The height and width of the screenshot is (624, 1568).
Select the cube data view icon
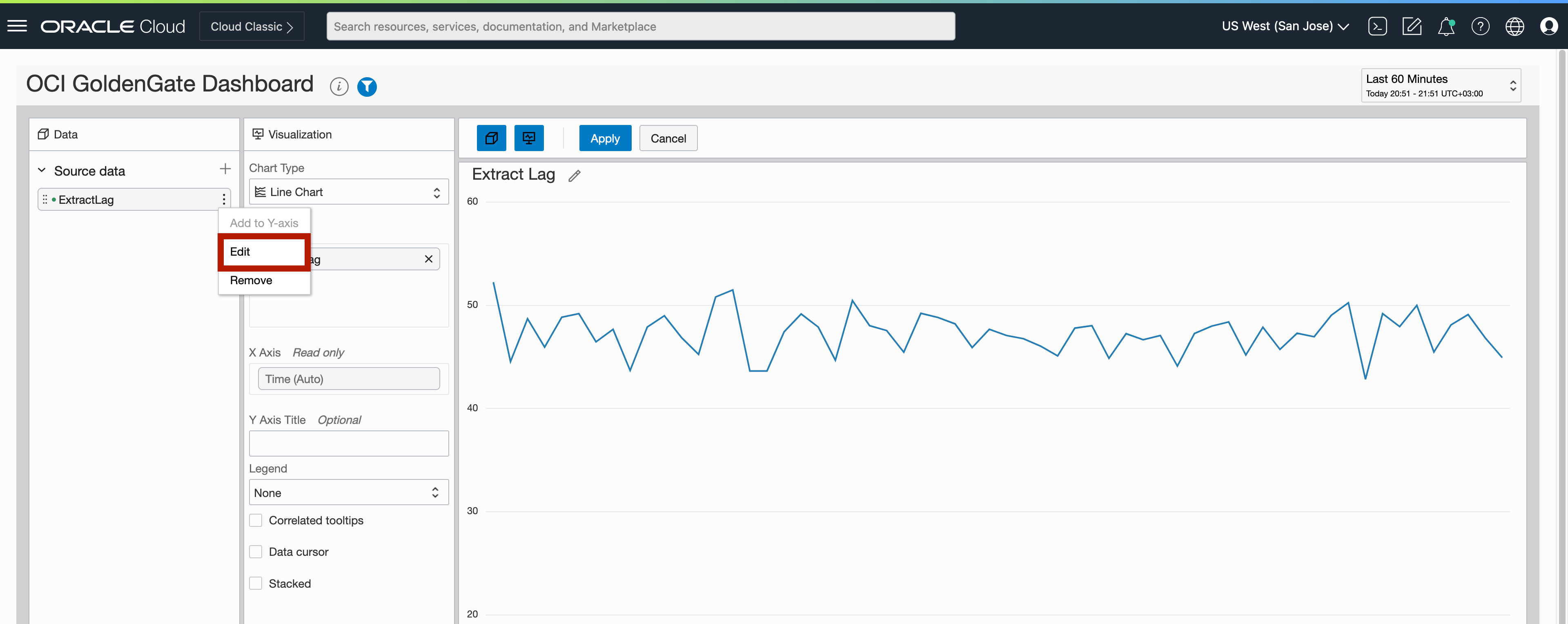(491, 138)
